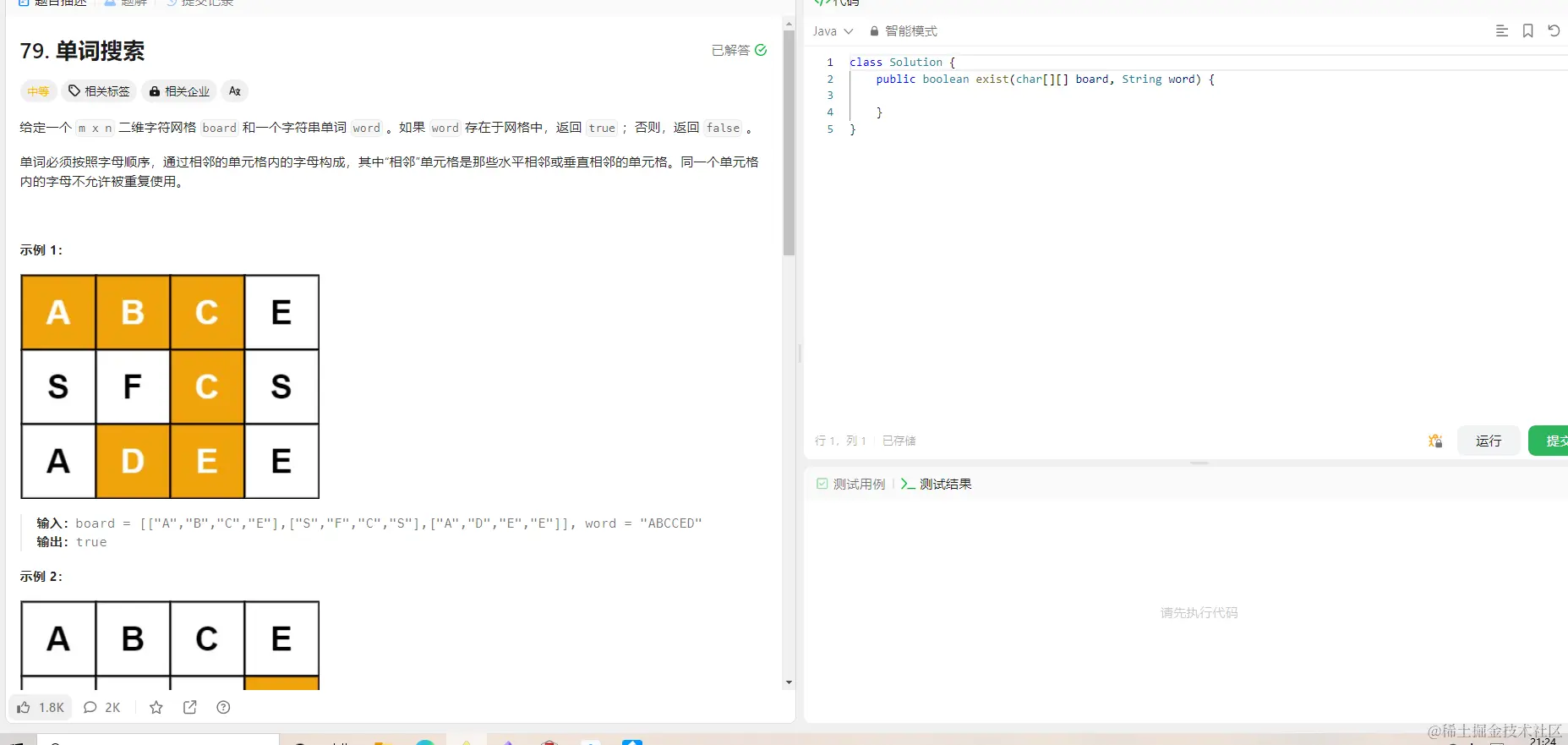Click the 'public boolean exist' code line
Image resolution: width=1568 pixels, height=745 pixels.
1046,79
